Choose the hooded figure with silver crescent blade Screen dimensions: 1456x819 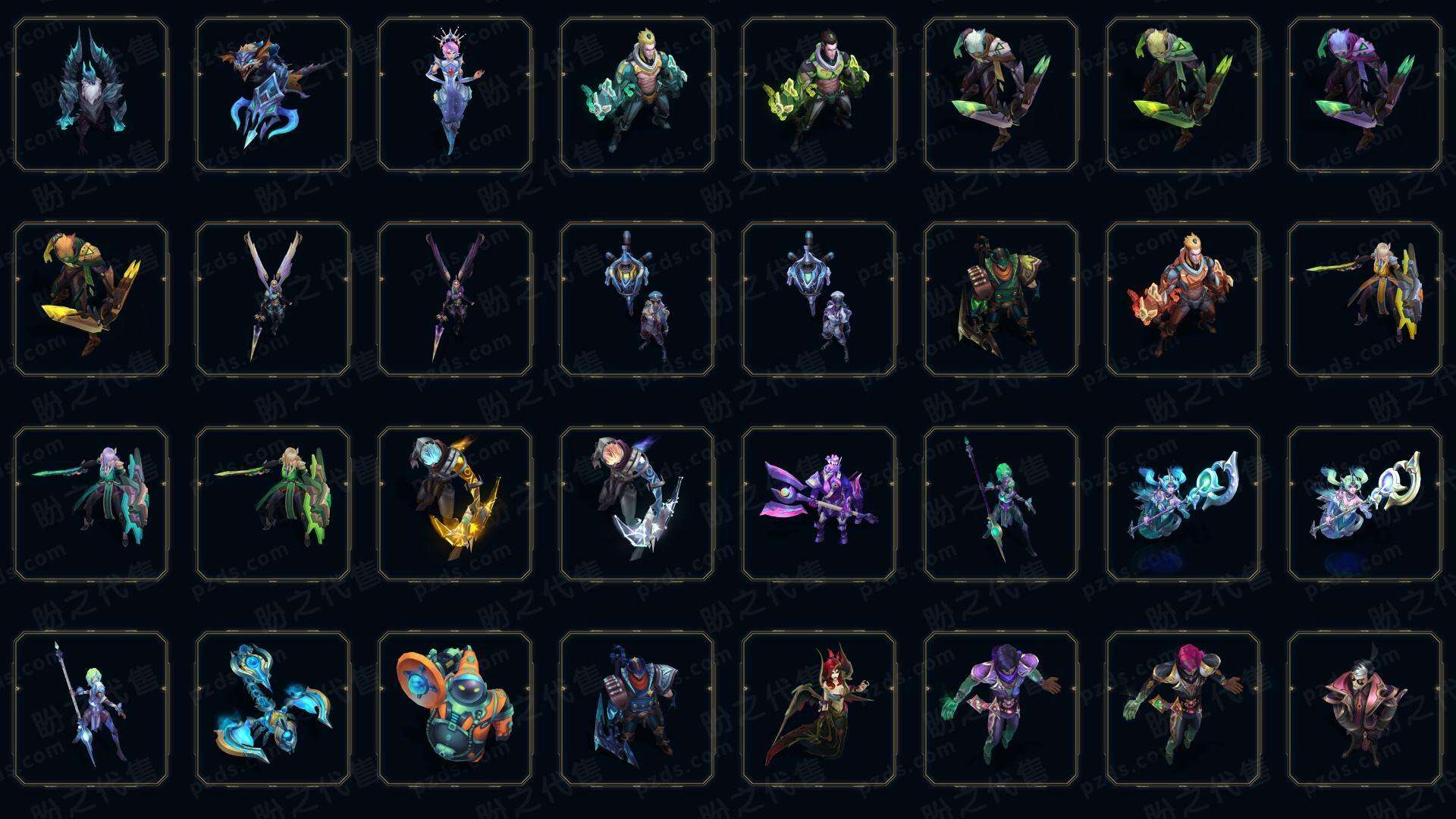click(636, 504)
